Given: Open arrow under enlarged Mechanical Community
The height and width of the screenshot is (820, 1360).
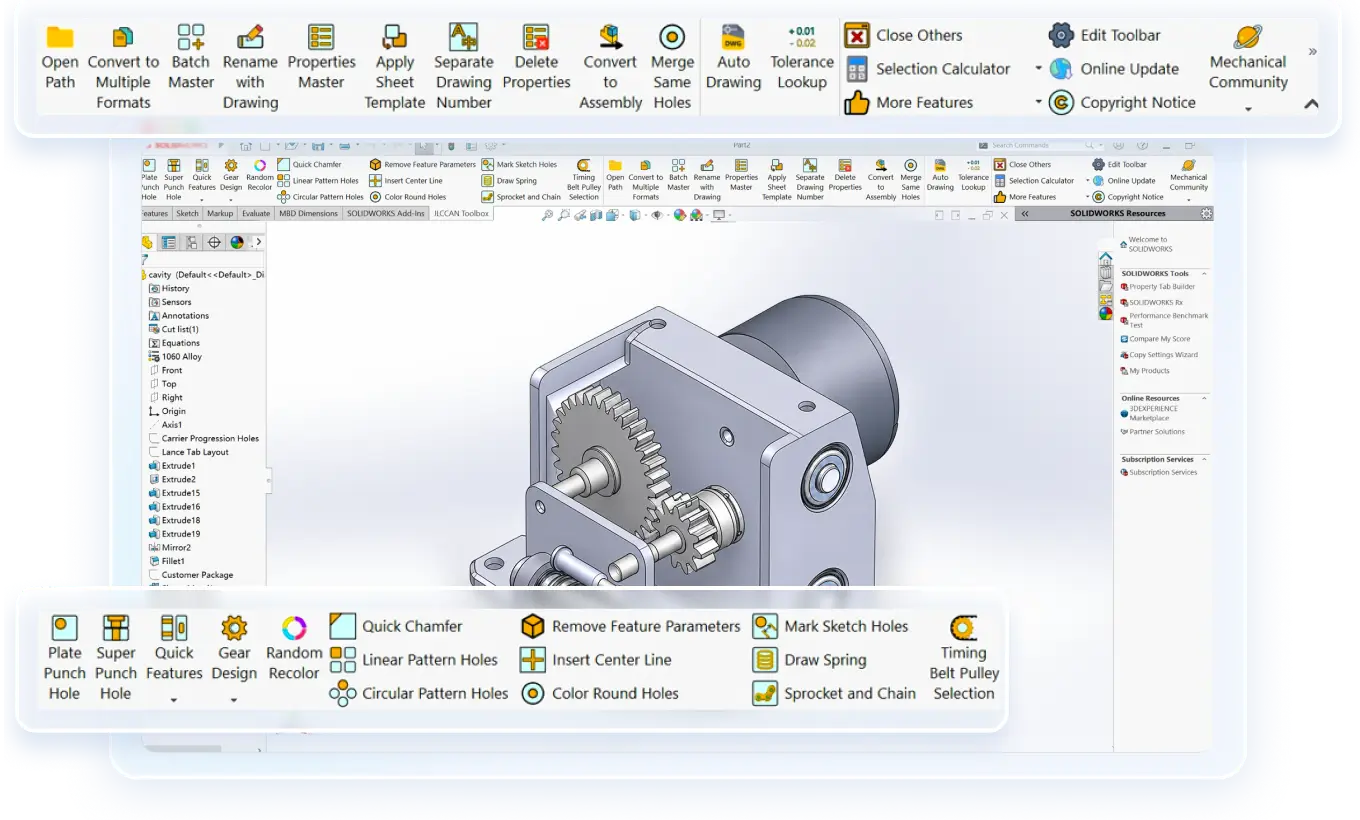Looking at the screenshot, I should (x=1248, y=109).
